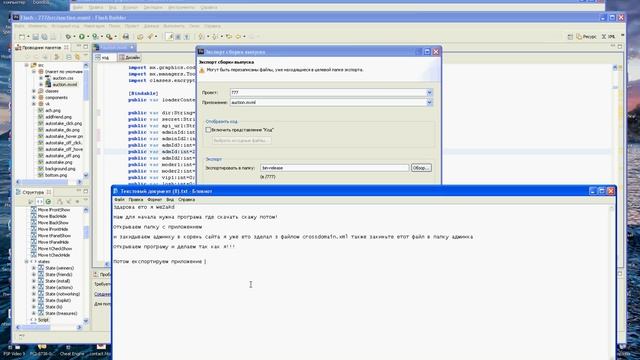The image size is (640, 360).
Task: Select Move fFrontShow in the Структура outline
Action: point(53,210)
